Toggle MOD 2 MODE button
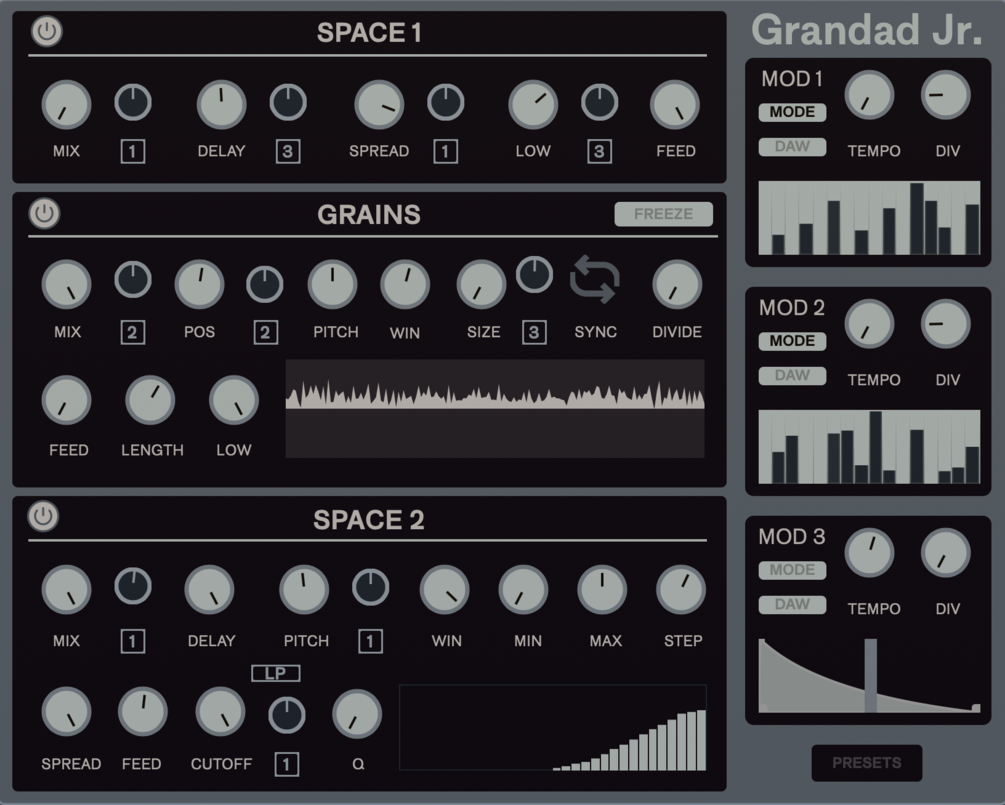This screenshot has width=1005, height=805. coord(792,341)
